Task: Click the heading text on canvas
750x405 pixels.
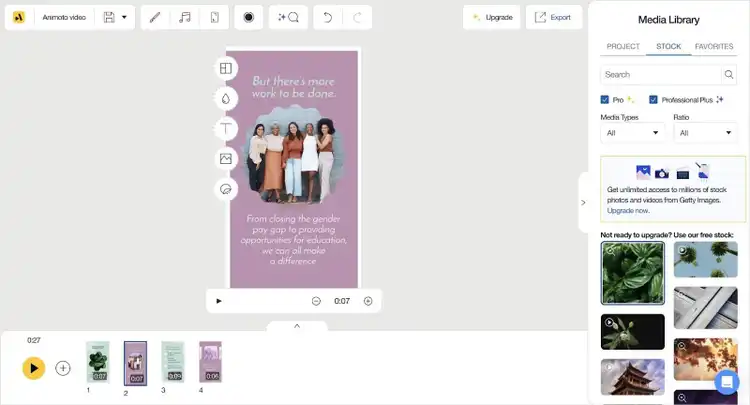Action: (x=294, y=87)
